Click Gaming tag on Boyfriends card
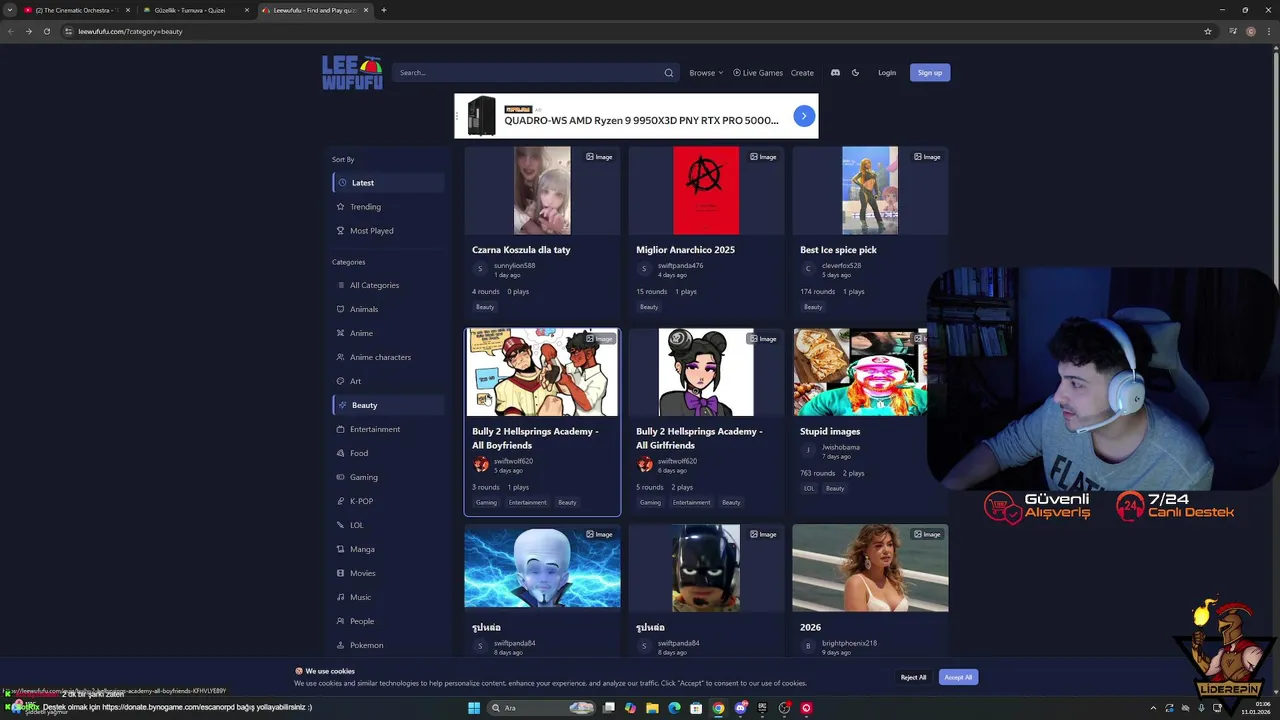This screenshot has width=1280, height=720. point(486,502)
